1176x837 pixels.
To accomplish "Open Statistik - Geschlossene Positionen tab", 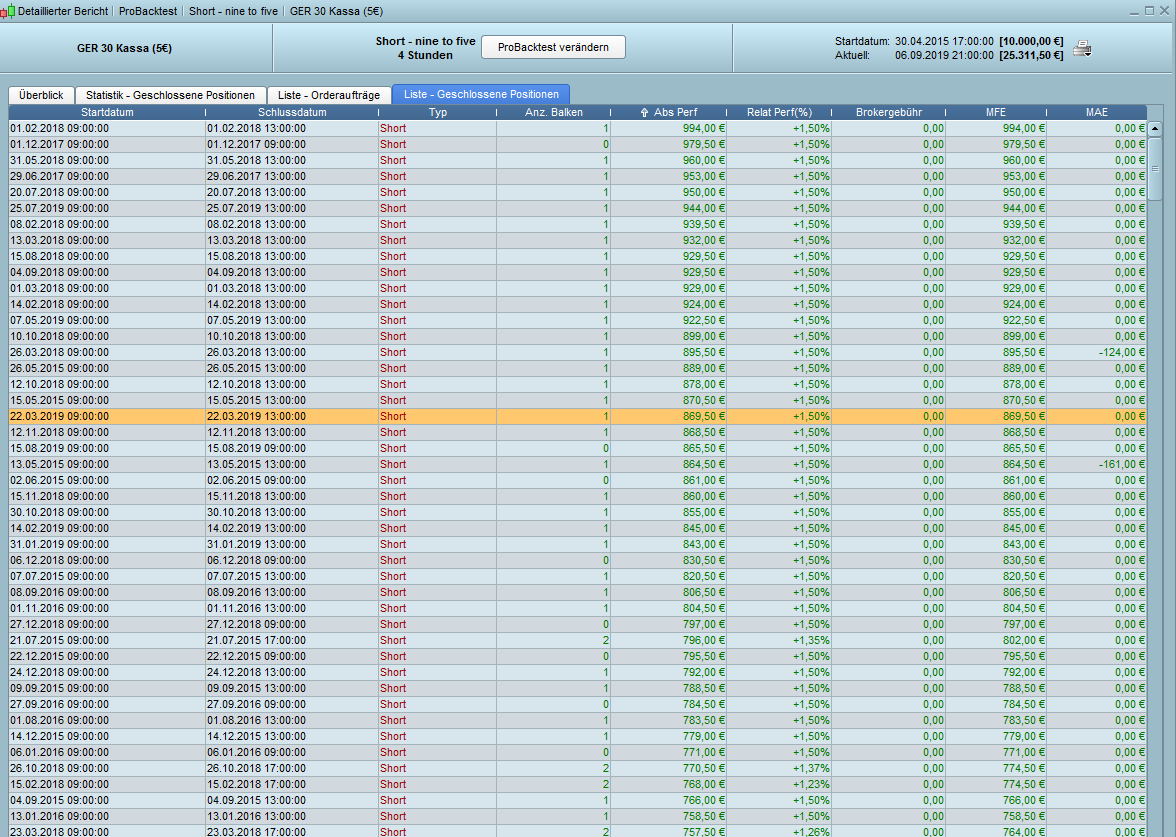I will 170,95.
